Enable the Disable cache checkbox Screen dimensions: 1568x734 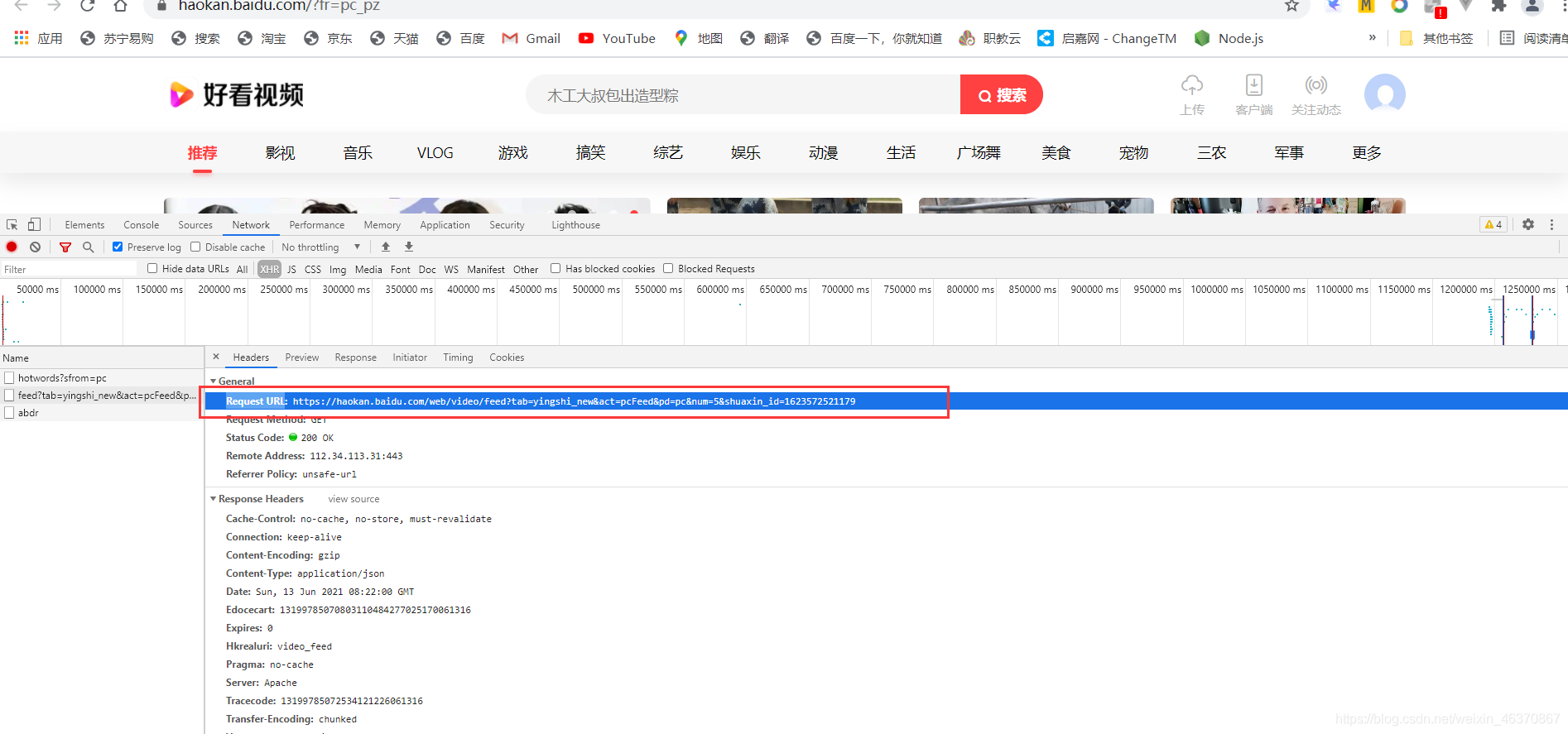(x=195, y=247)
